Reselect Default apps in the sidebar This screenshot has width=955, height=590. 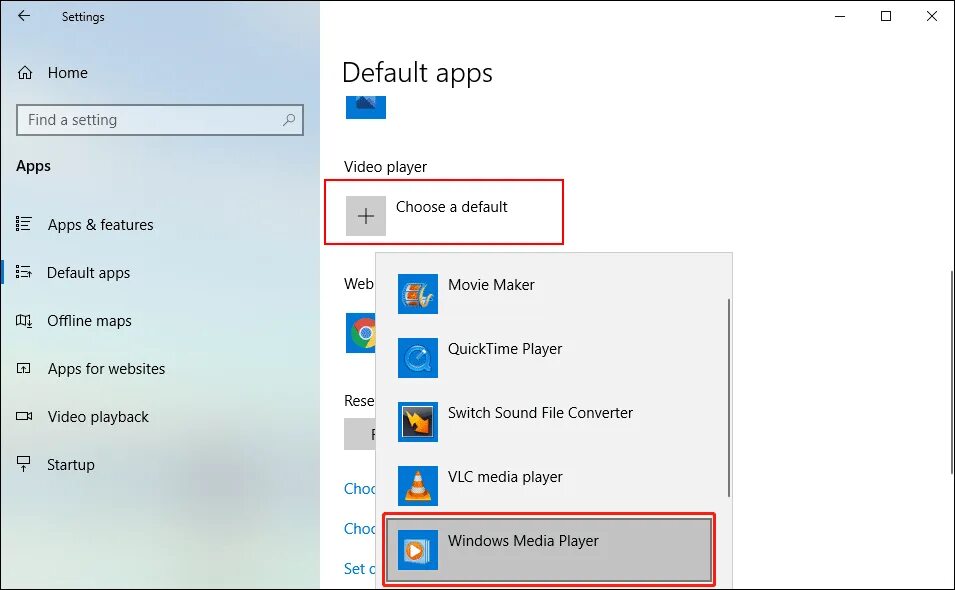click(x=89, y=272)
